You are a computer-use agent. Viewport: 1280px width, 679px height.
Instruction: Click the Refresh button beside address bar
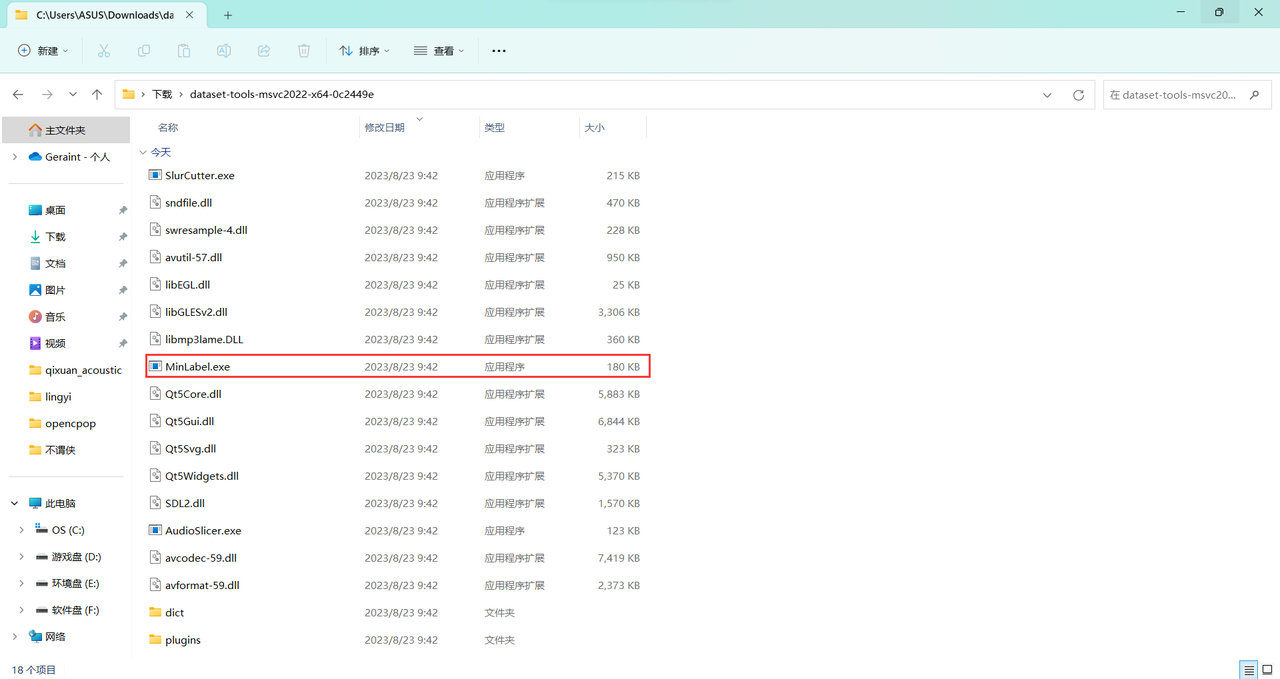(x=1078, y=95)
